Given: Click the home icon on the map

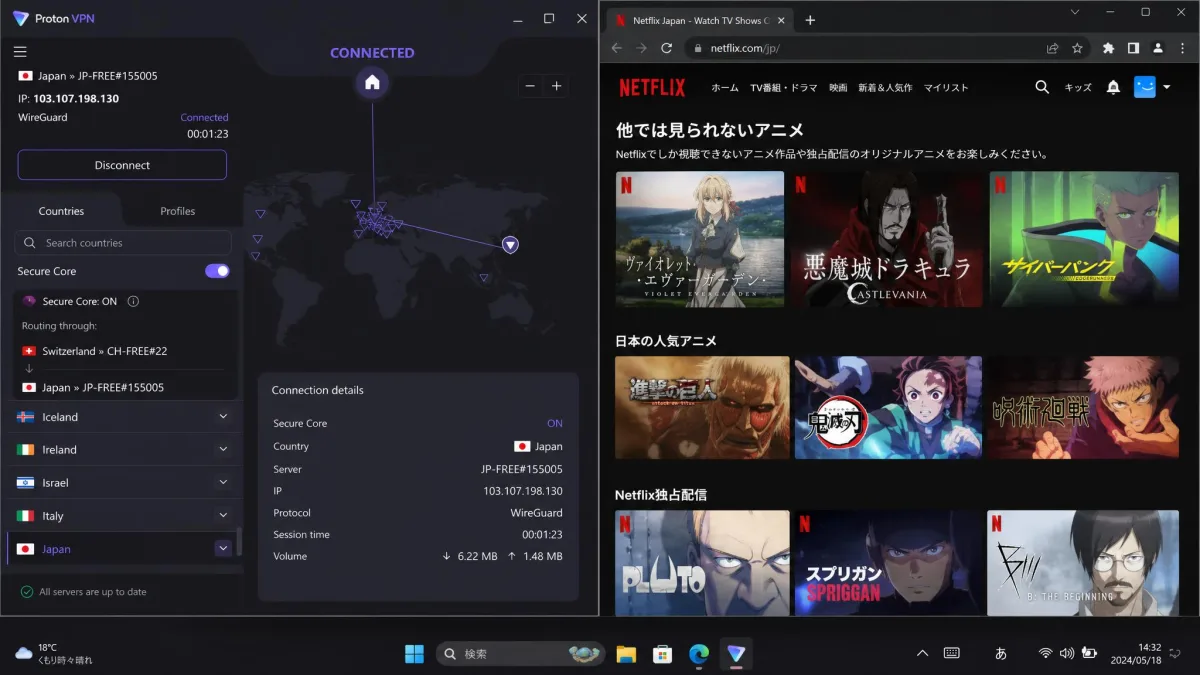Looking at the screenshot, I should [x=372, y=83].
